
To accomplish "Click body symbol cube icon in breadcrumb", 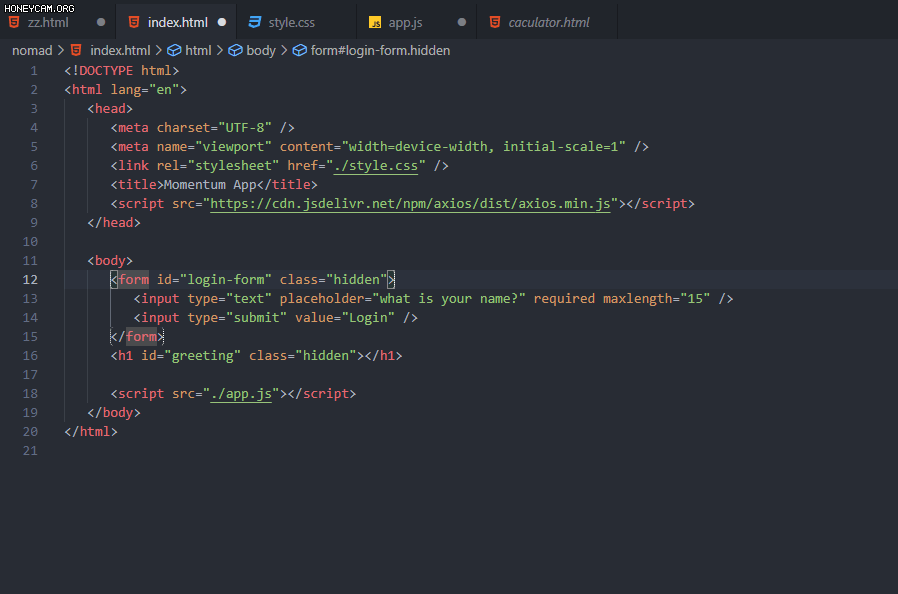I will (235, 50).
